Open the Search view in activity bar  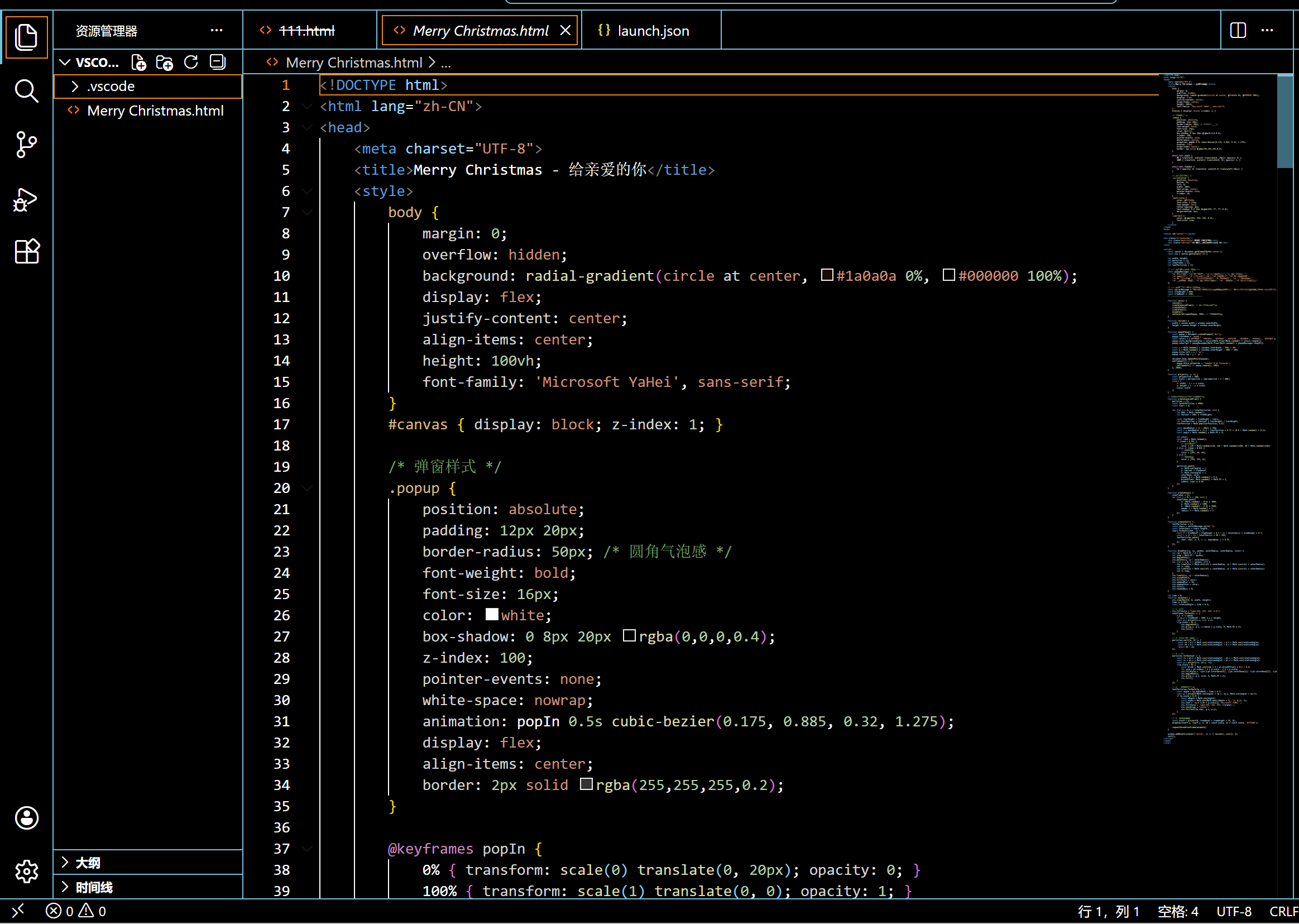pos(26,91)
